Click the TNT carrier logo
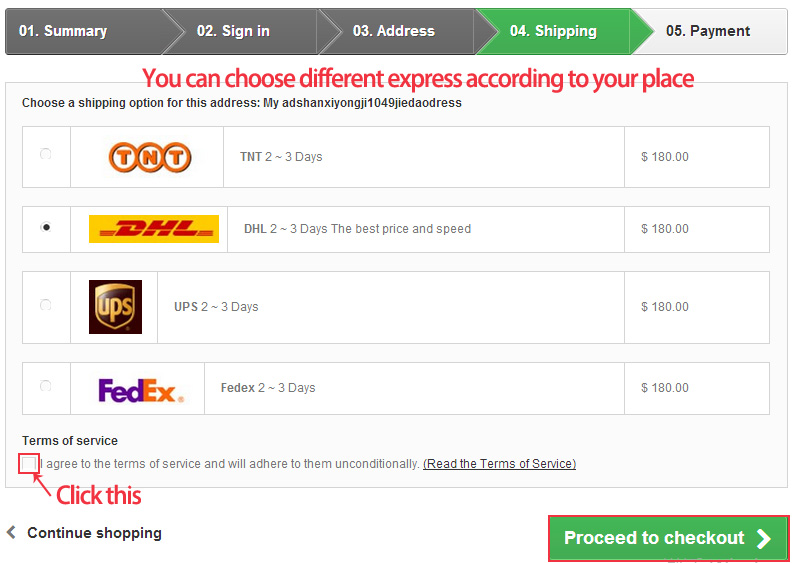800x563 pixels. coord(150,157)
